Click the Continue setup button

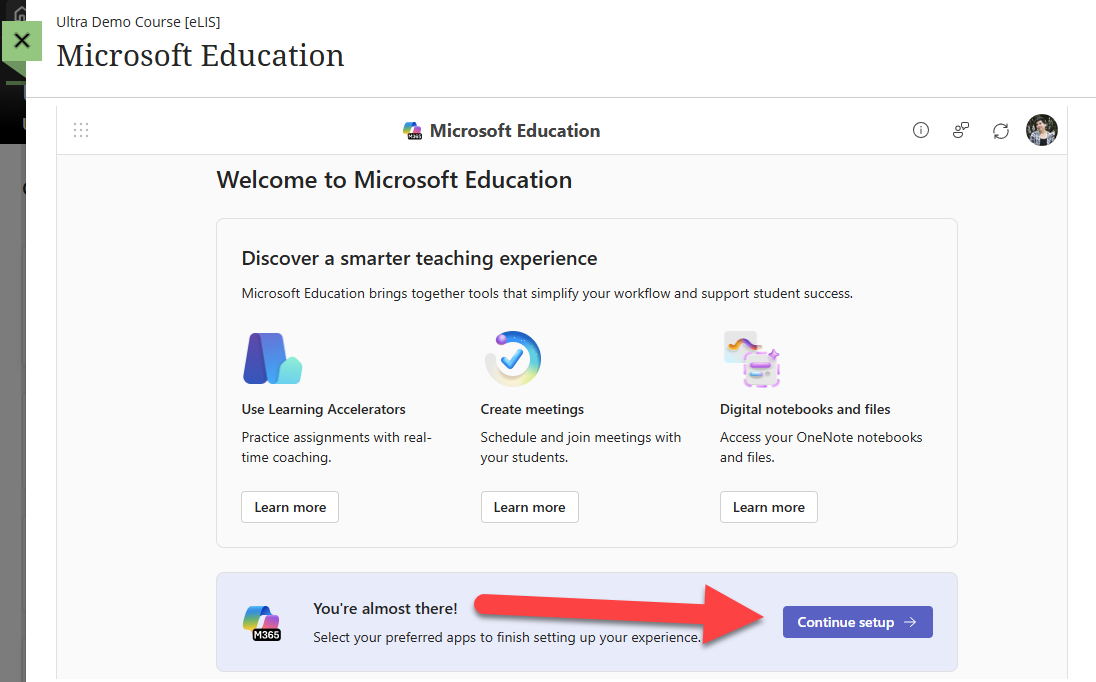[x=858, y=622]
